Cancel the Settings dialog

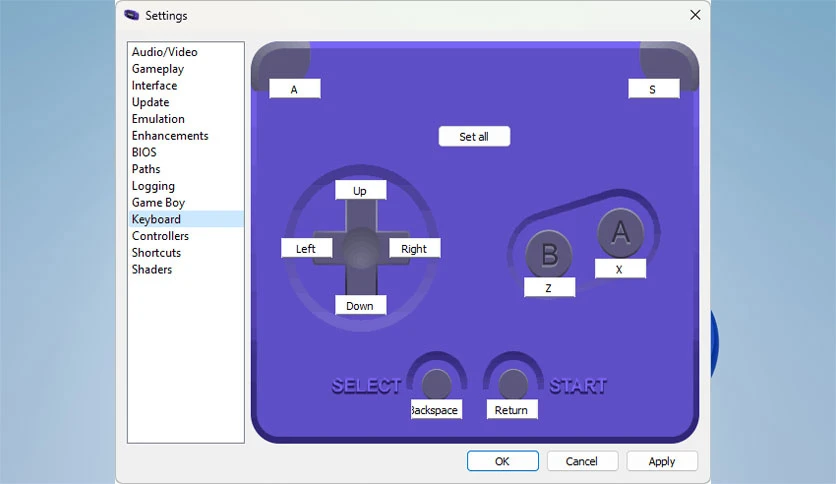point(582,461)
